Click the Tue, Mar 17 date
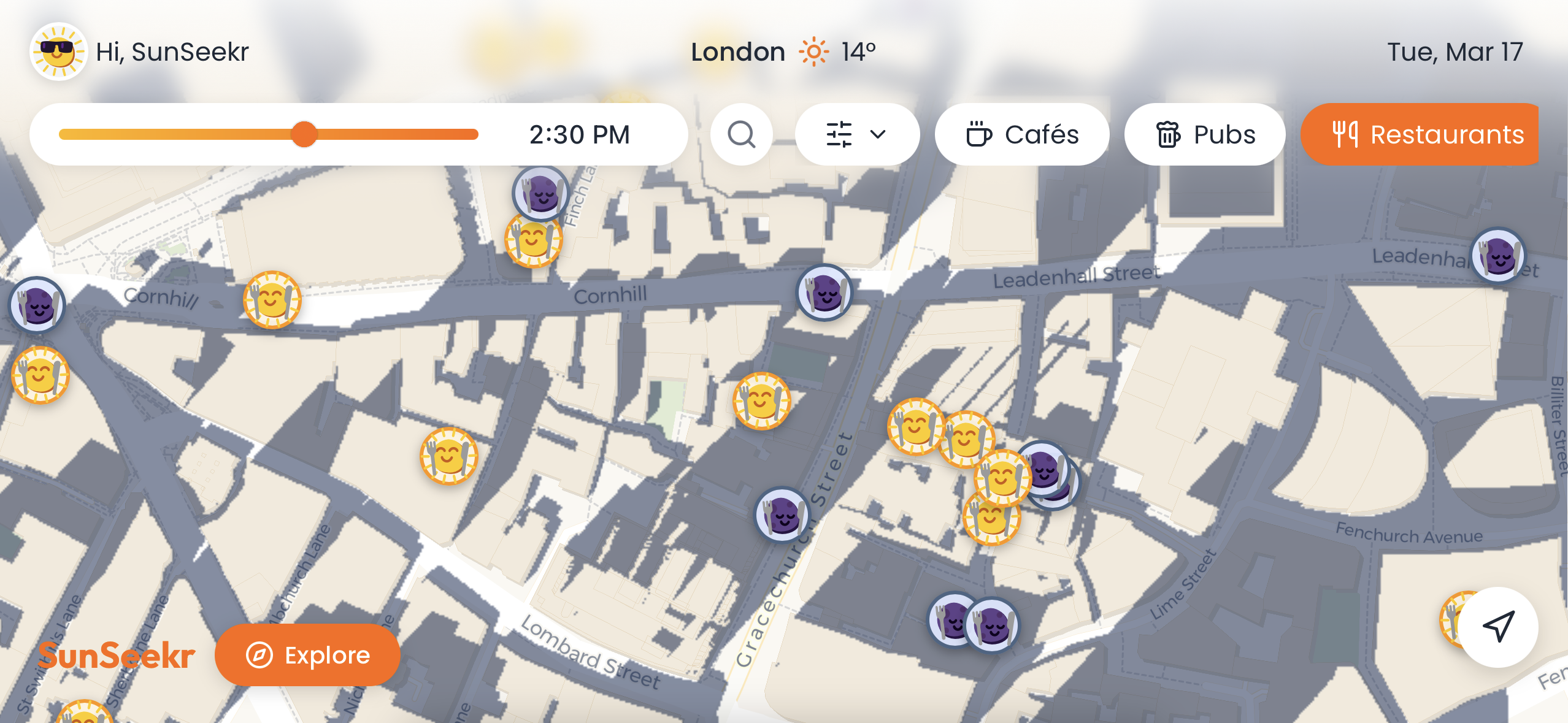This screenshot has height=723, width=1568. pos(1455,52)
